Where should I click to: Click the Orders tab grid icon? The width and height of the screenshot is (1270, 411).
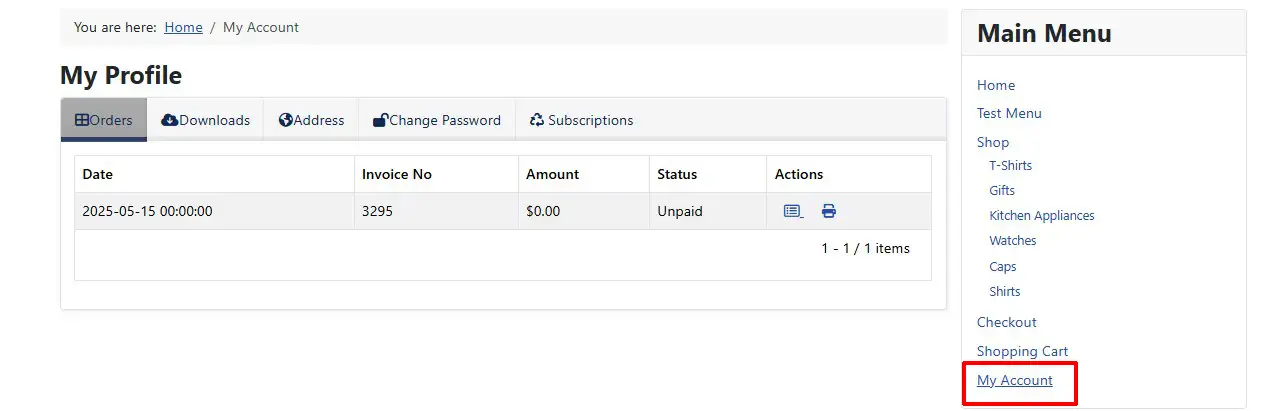click(82, 120)
